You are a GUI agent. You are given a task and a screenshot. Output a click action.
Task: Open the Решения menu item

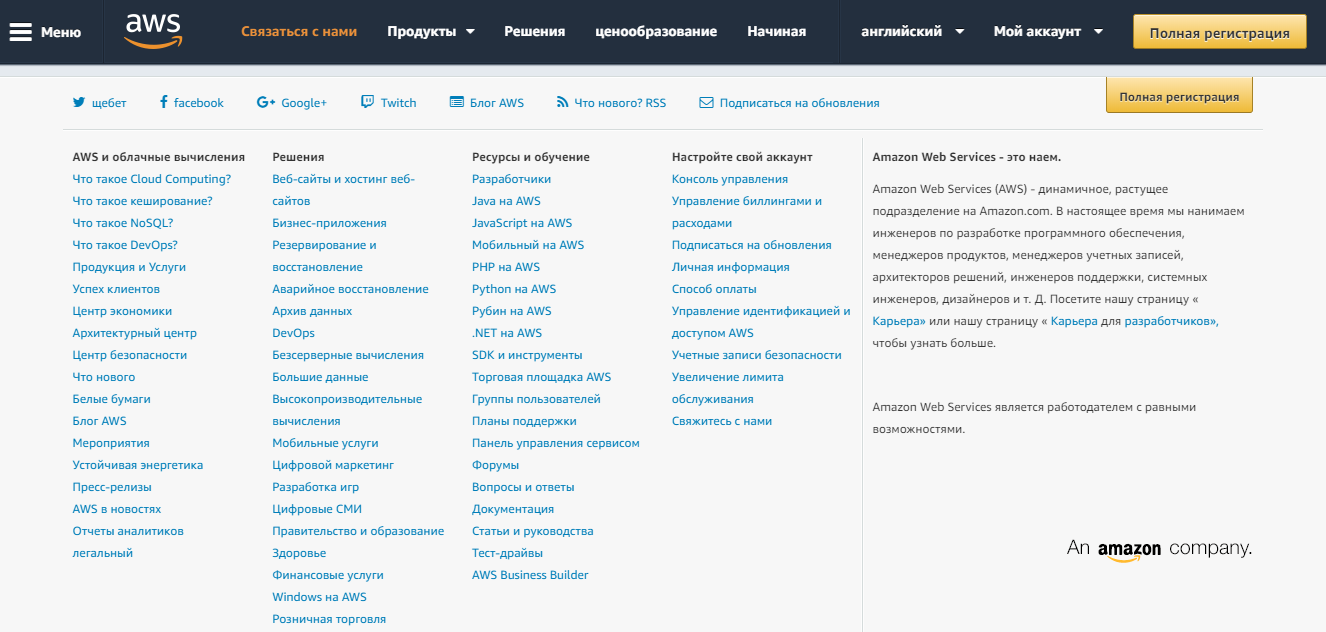pyautogui.click(x=534, y=31)
